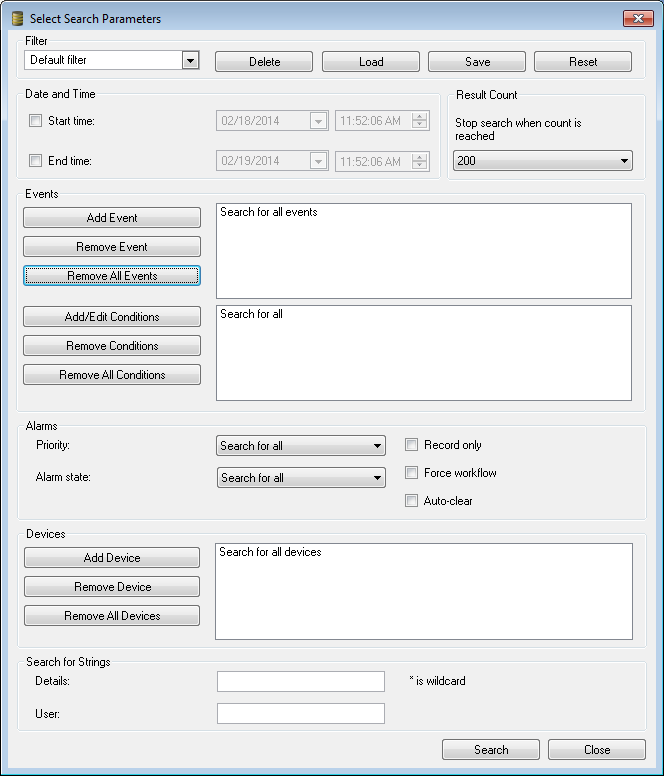The image size is (664, 776).
Task: Toggle the Force workflow checkbox
Action: pos(411,473)
